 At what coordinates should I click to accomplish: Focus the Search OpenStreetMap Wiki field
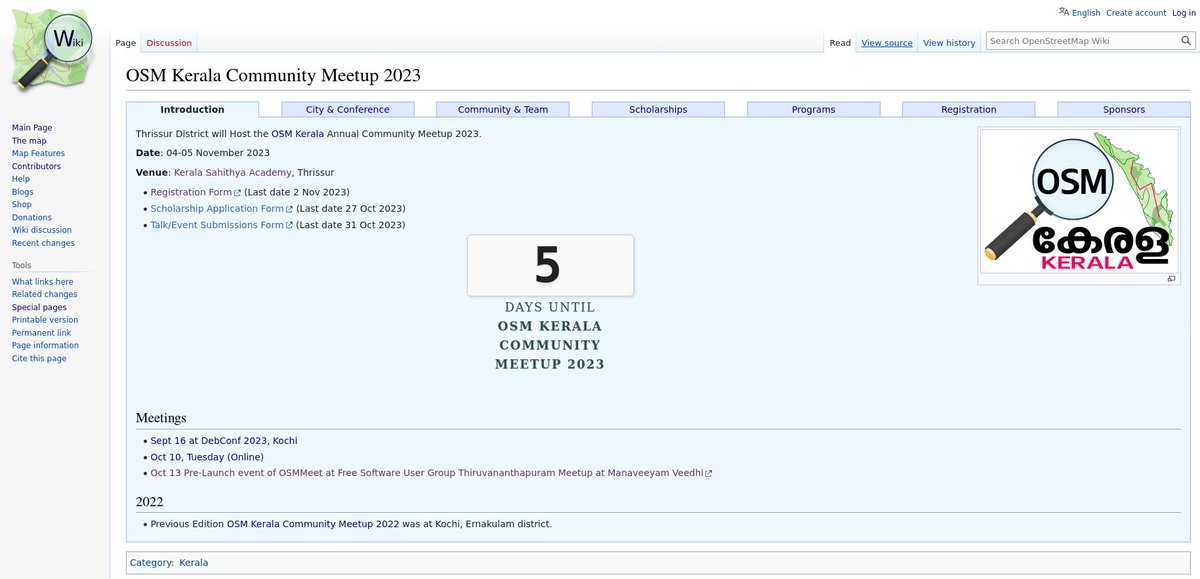[x=1082, y=41]
